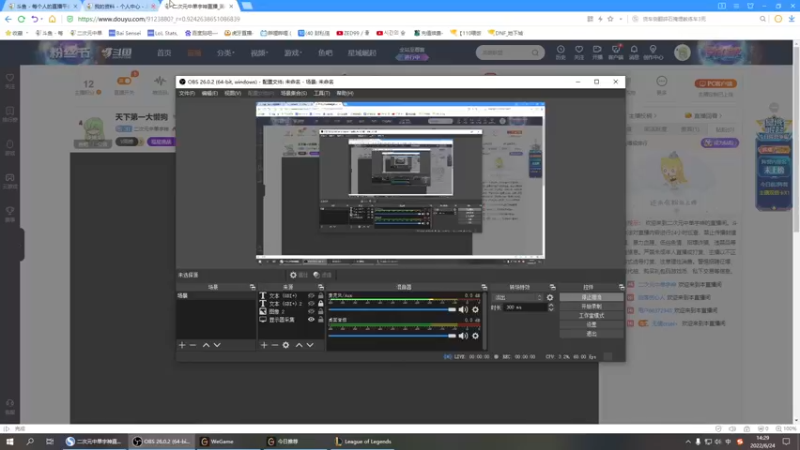Undock the 来源 panel using its float icon
The height and width of the screenshot is (450, 800).
click(320, 287)
